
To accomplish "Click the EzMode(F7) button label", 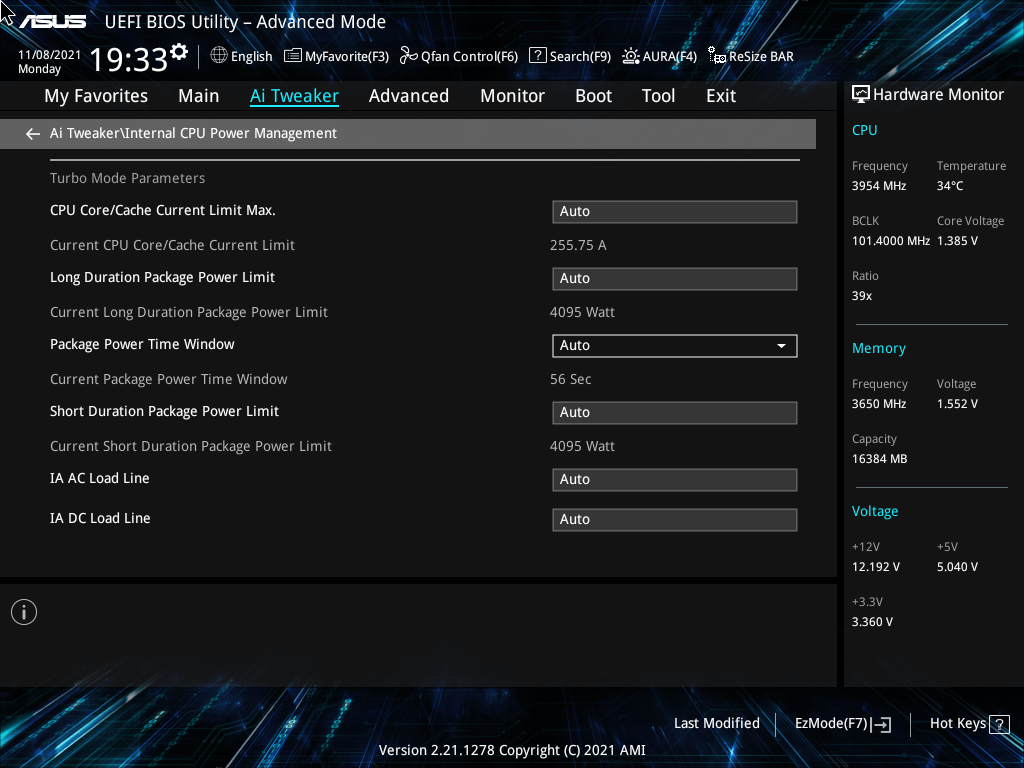I will point(831,724).
